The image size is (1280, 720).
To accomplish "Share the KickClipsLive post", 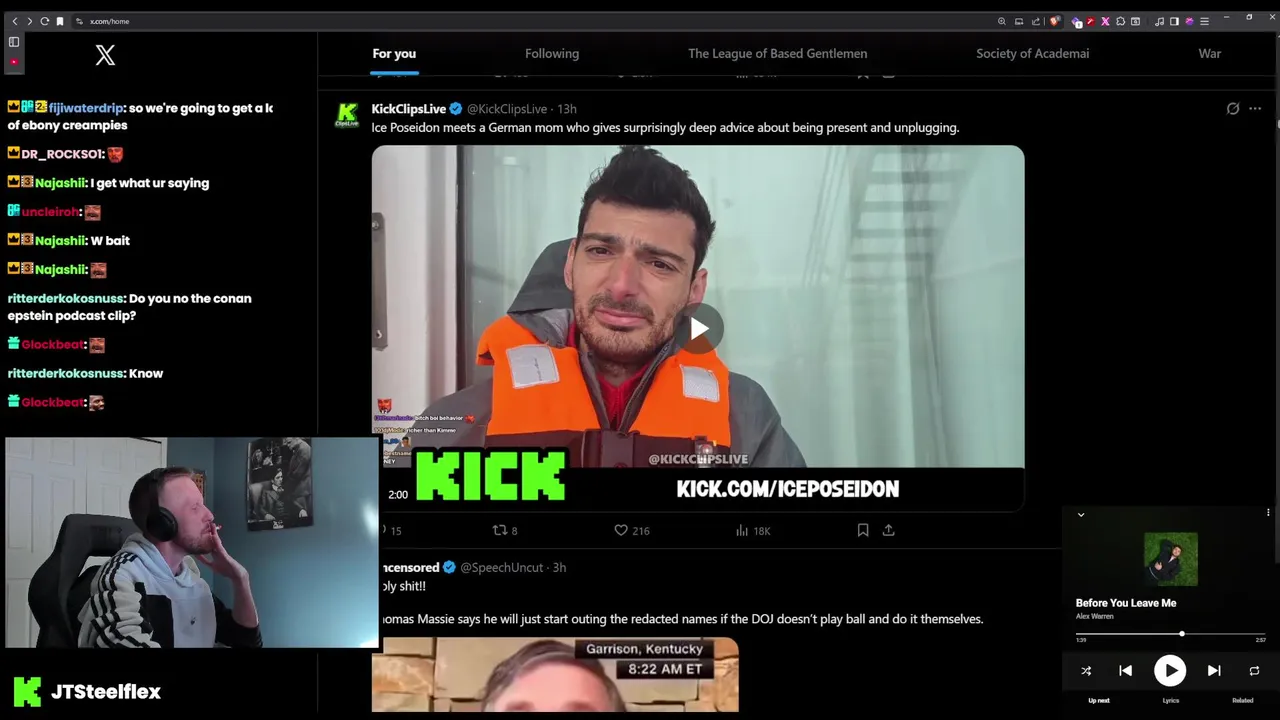I will pyautogui.click(x=888, y=531).
